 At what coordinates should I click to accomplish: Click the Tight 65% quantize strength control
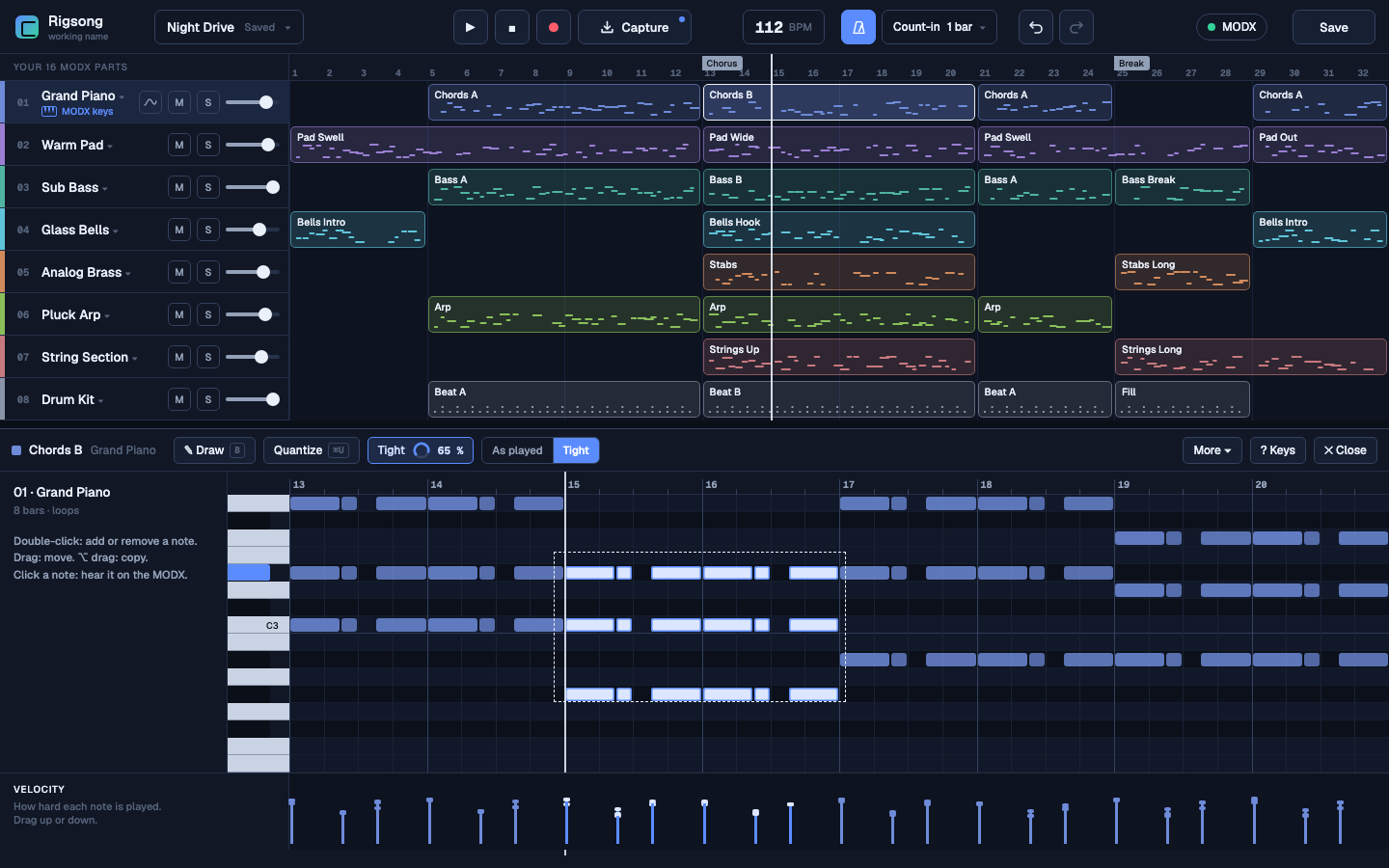421,450
